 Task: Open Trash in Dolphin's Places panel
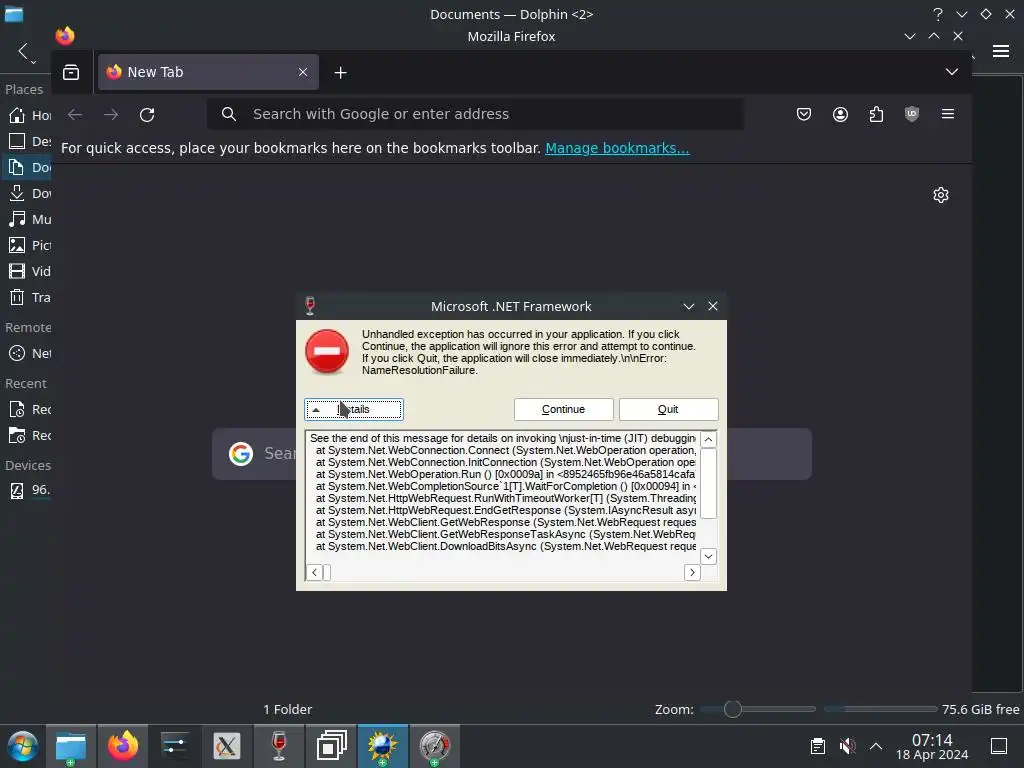(x=29, y=297)
